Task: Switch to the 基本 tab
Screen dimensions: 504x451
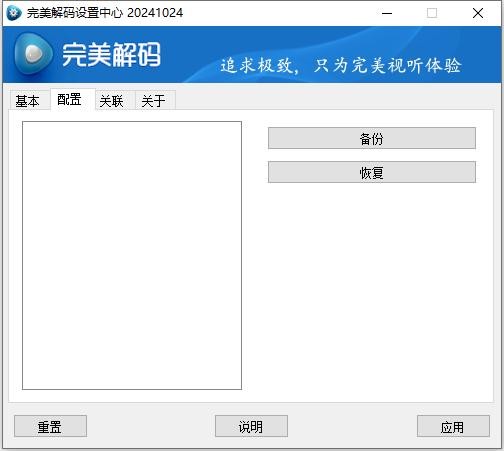Action: pyautogui.click(x=29, y=100)
